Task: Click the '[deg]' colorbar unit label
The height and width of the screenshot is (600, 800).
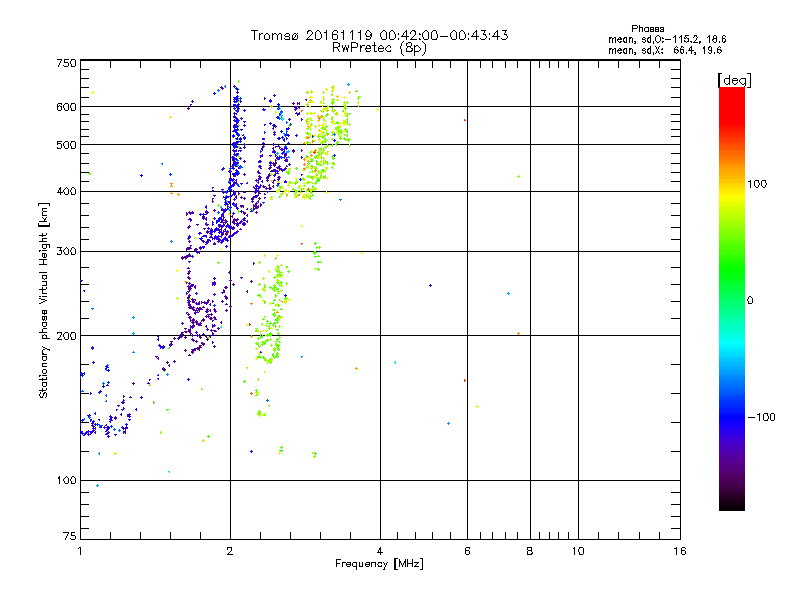Action: pos(734,80)
